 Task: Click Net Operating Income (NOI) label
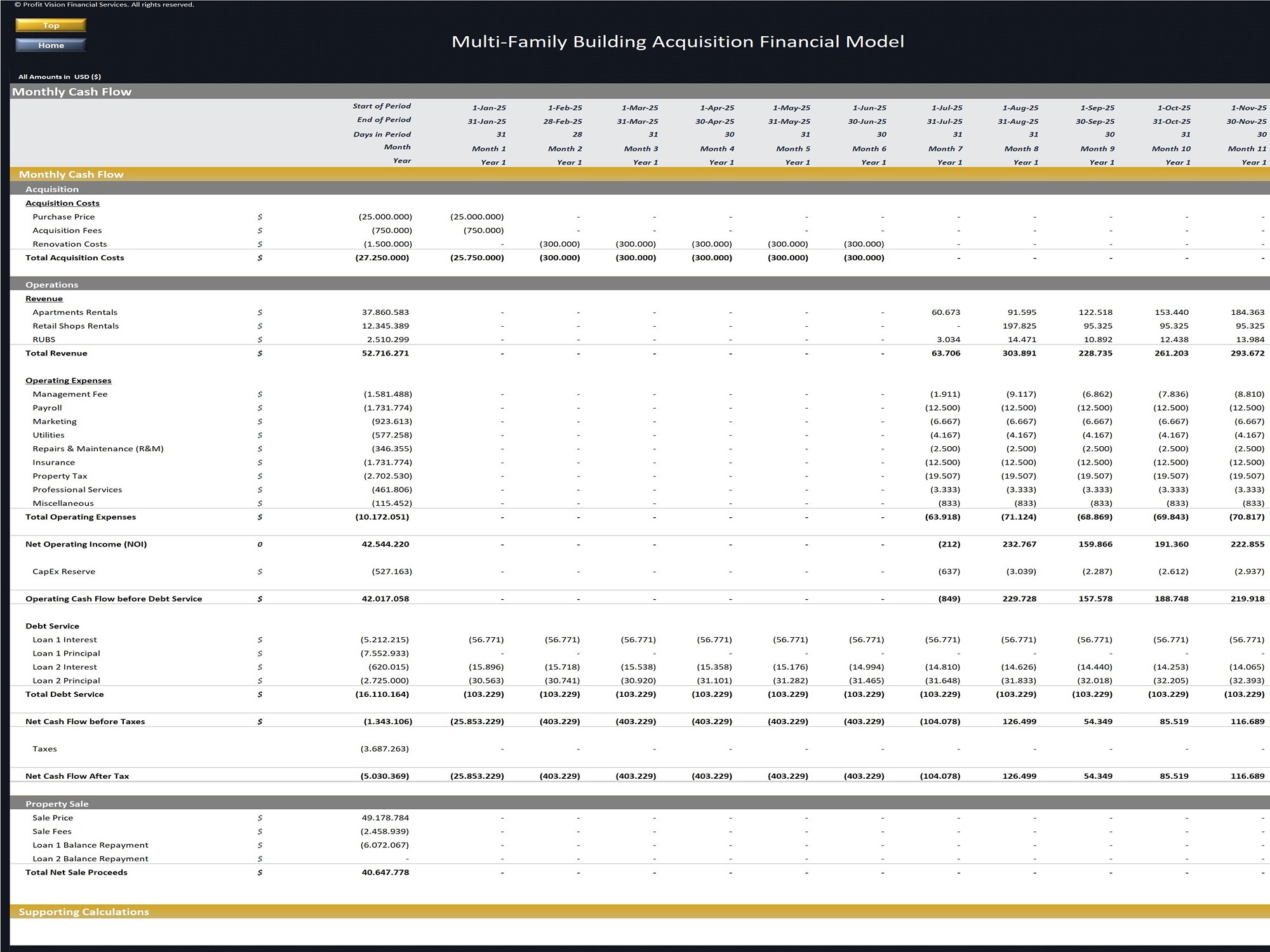[x=86, y=545]
